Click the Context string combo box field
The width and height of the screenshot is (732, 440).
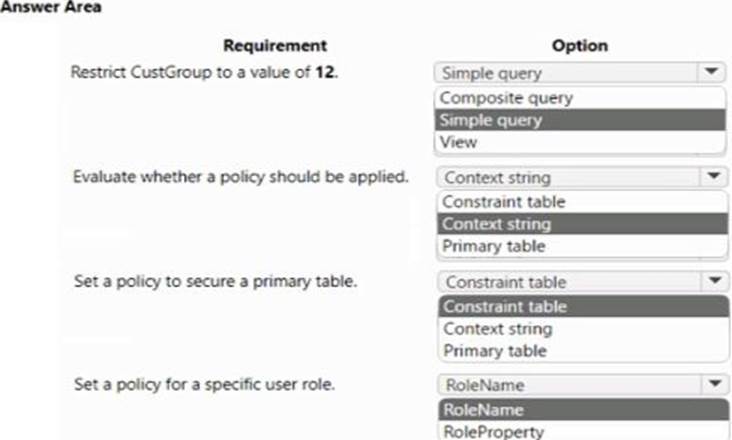568,177
